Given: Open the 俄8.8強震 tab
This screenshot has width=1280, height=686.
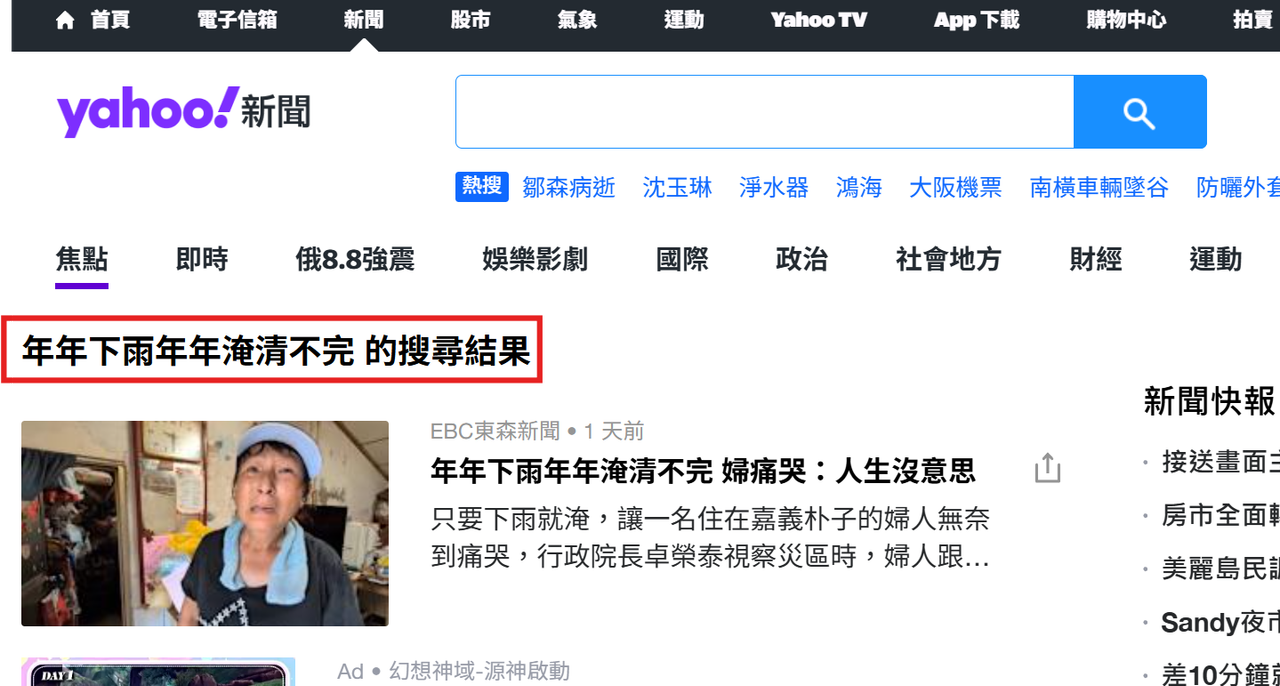Looking at the screenshot, I should pyautogui.click(x=355, y=260).
